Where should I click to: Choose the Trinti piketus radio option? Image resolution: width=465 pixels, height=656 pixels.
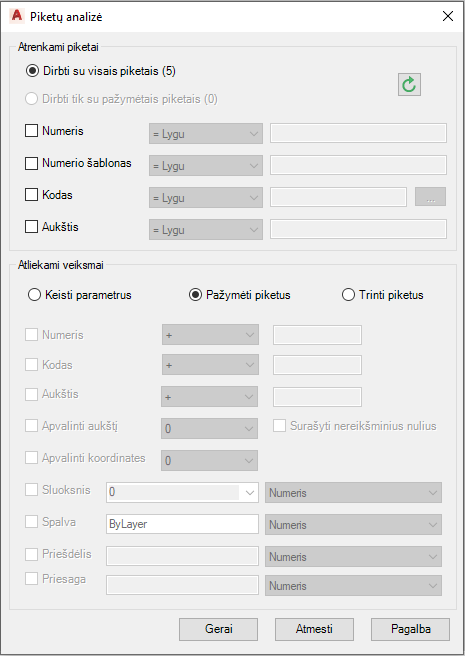[x=348, y=295]
